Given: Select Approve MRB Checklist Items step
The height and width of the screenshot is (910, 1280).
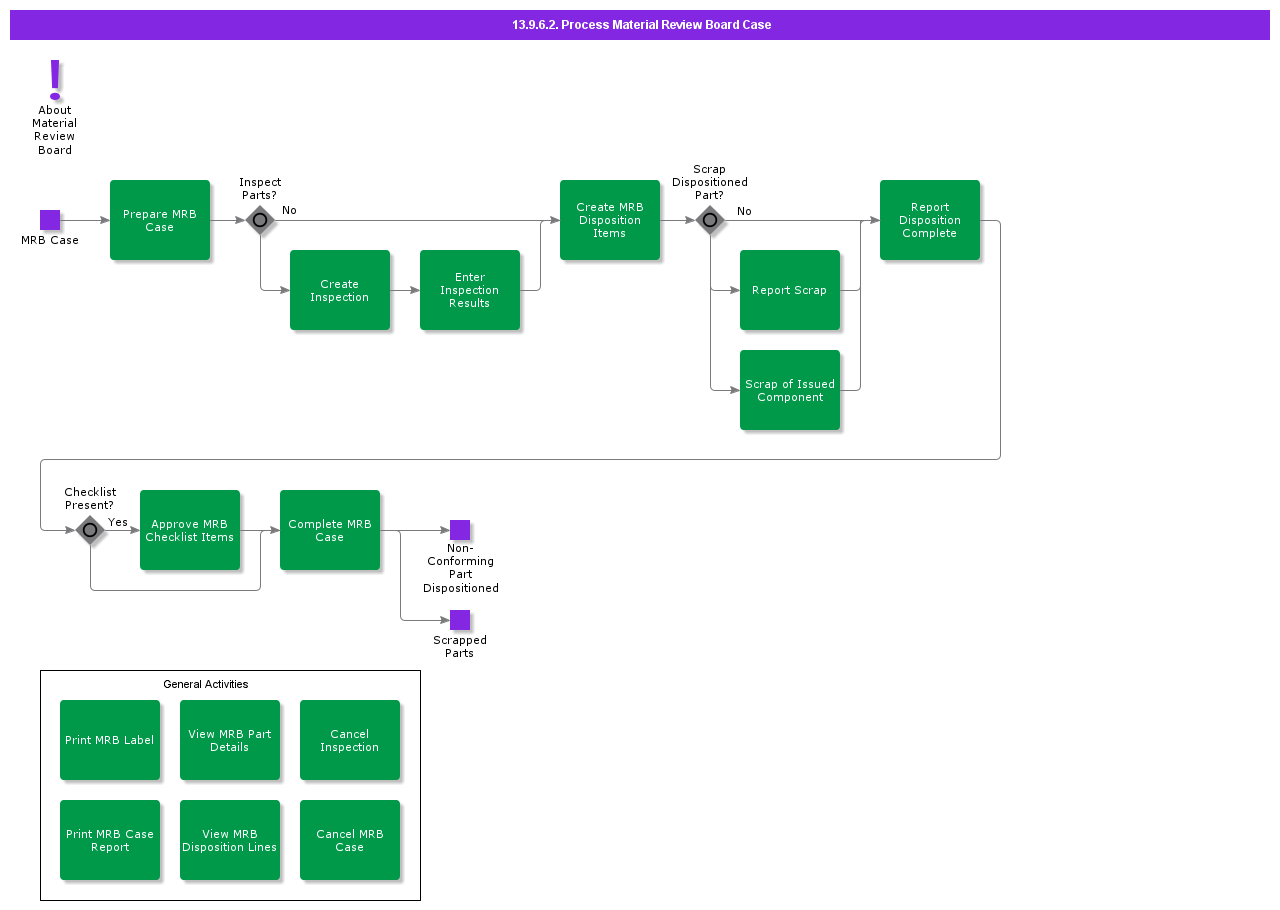Looking at the screenshot, I should click(190, 530).
